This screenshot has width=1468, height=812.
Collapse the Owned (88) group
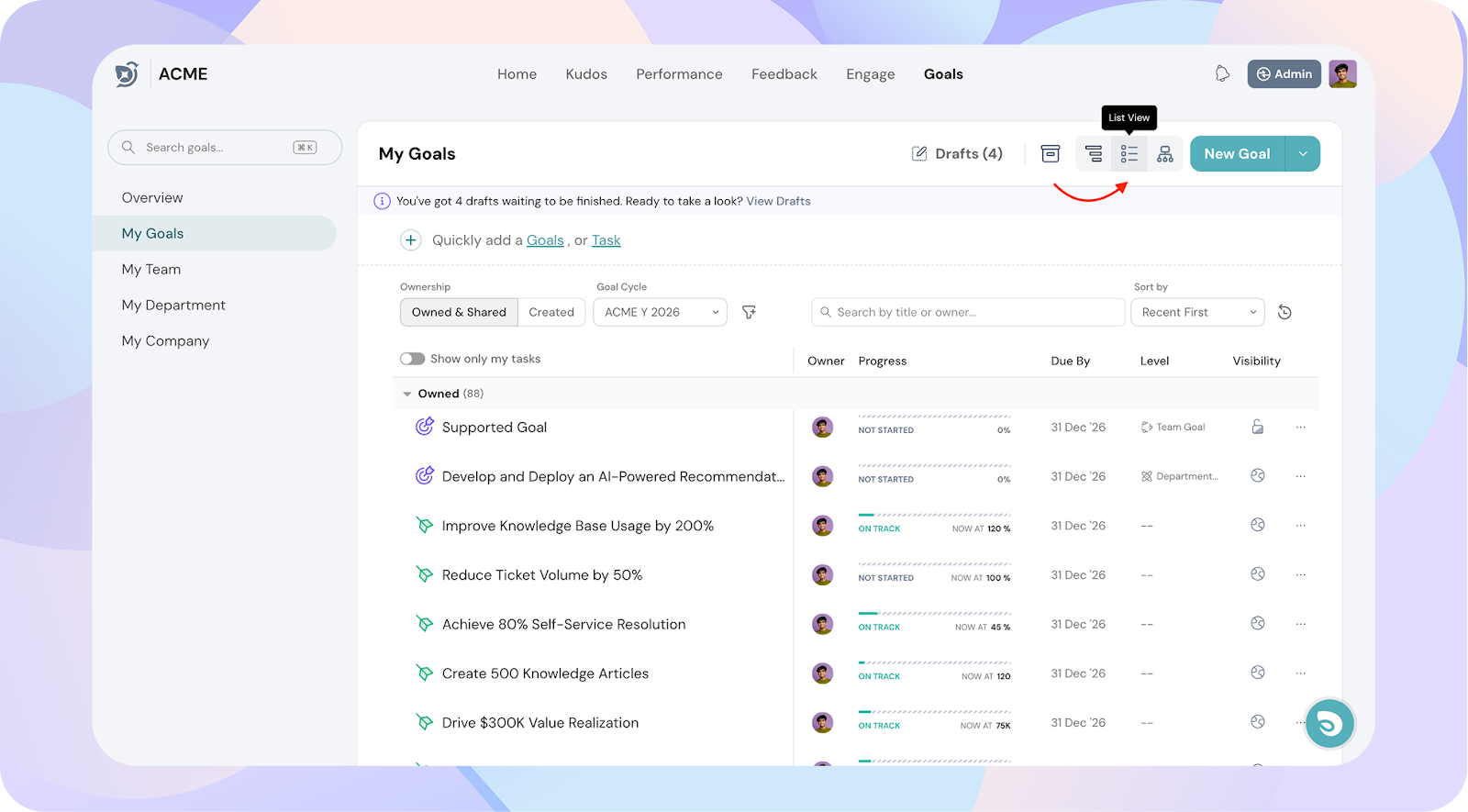[407, 394]
